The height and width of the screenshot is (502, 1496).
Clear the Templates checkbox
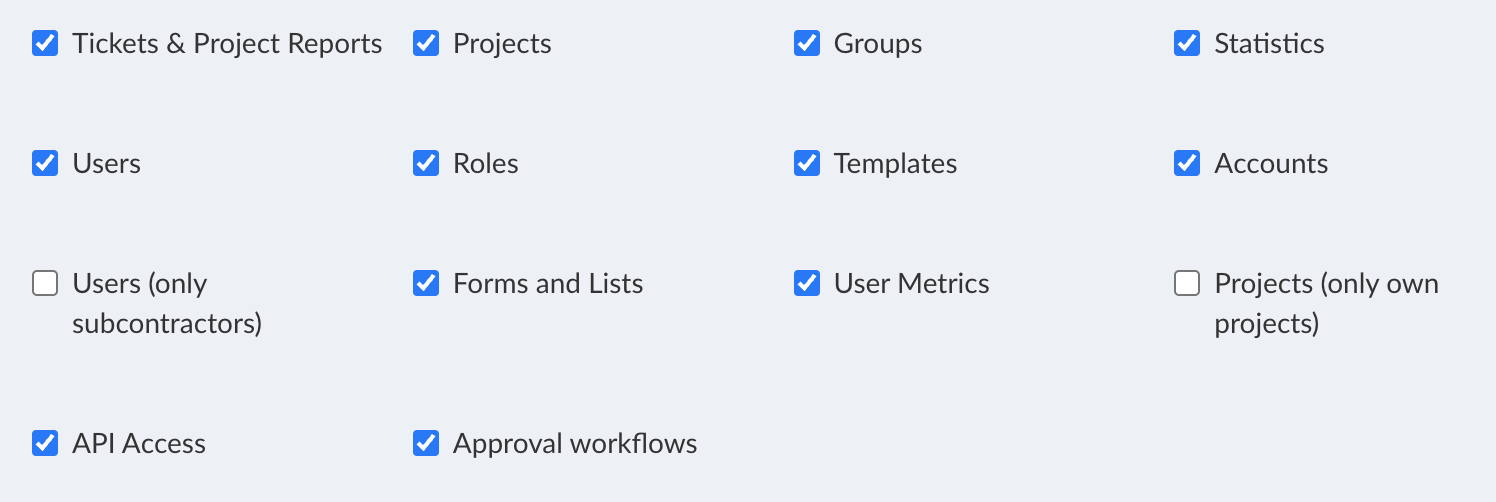click(x=807, y=164)
